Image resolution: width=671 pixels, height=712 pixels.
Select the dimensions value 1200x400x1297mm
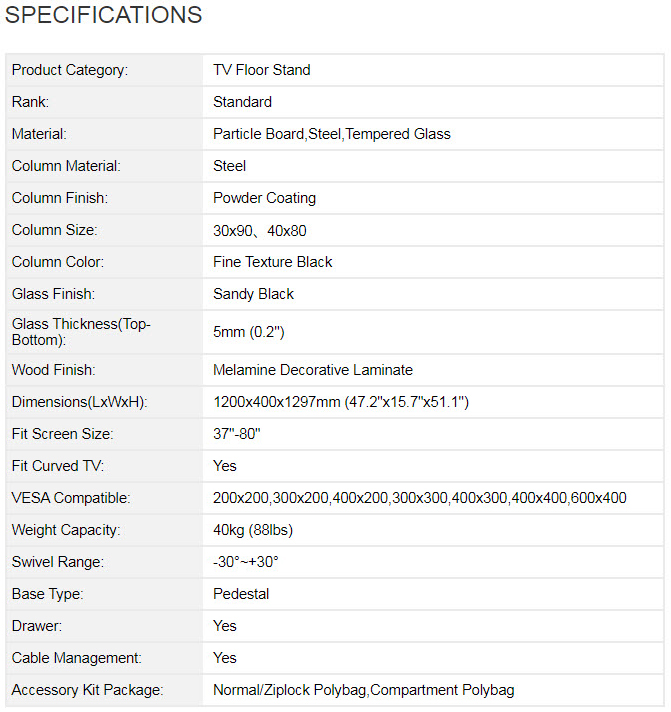point(341,402)
